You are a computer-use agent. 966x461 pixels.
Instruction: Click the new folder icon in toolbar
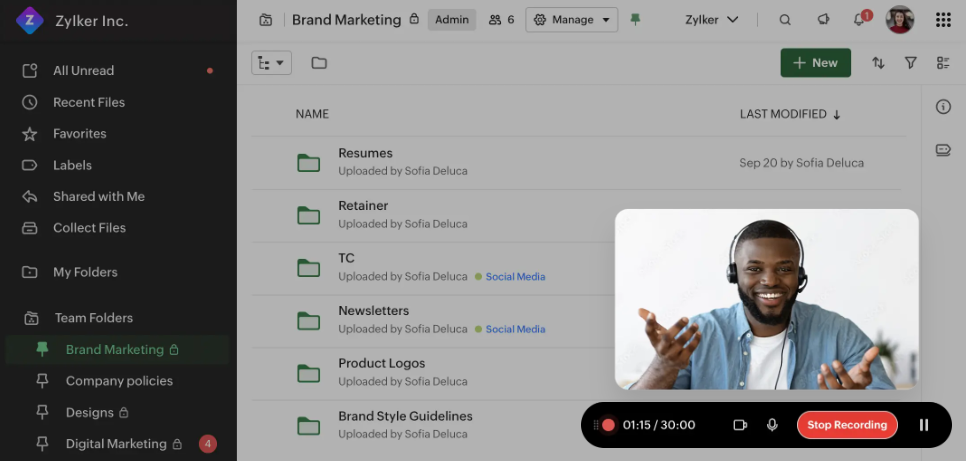coord(319,63)
